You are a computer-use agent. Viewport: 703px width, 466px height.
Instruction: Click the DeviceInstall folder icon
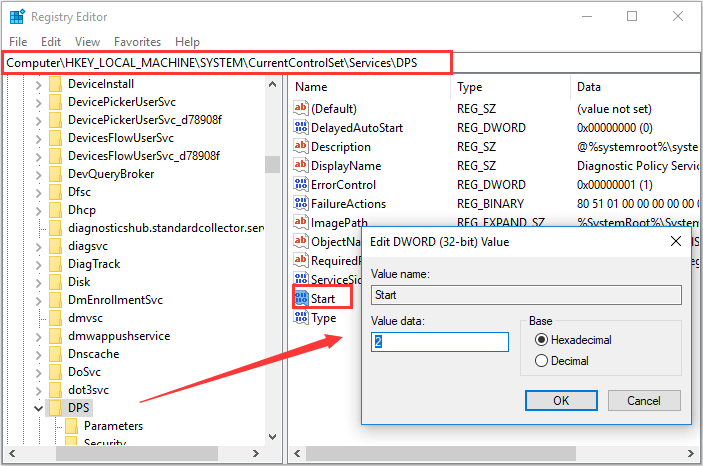pyautogui.click(x=55, y=84)
